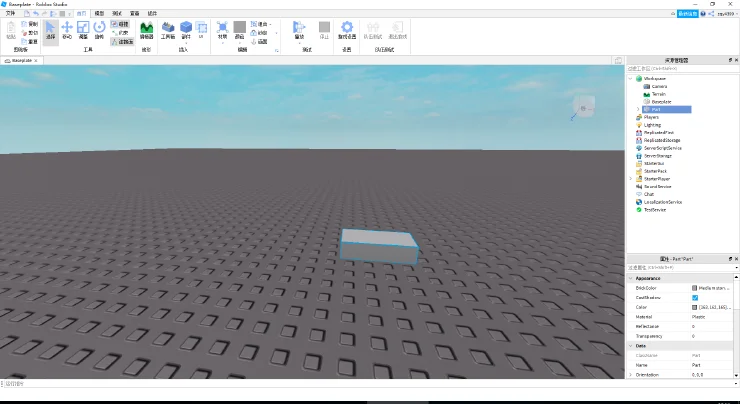Click the Paste clipboard icon
This screenshot has height=404, width=740.
pyautogui.click(x=11, y=31)
